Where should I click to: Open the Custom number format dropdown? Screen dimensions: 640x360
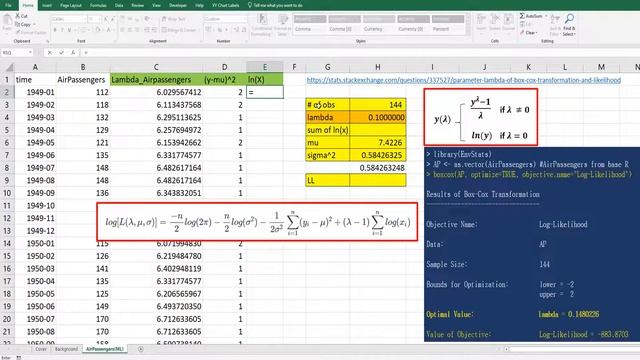point(244,19)
